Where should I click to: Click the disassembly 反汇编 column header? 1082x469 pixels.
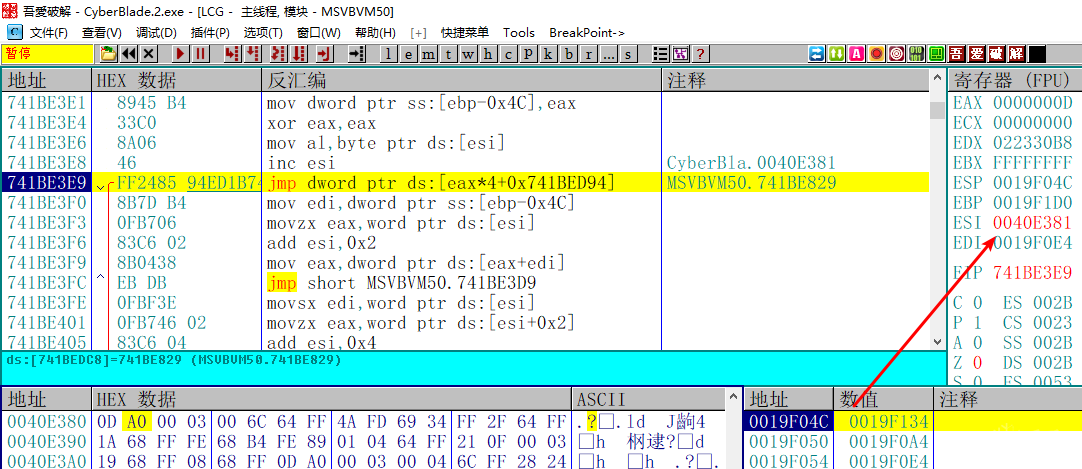click(461, 81)
